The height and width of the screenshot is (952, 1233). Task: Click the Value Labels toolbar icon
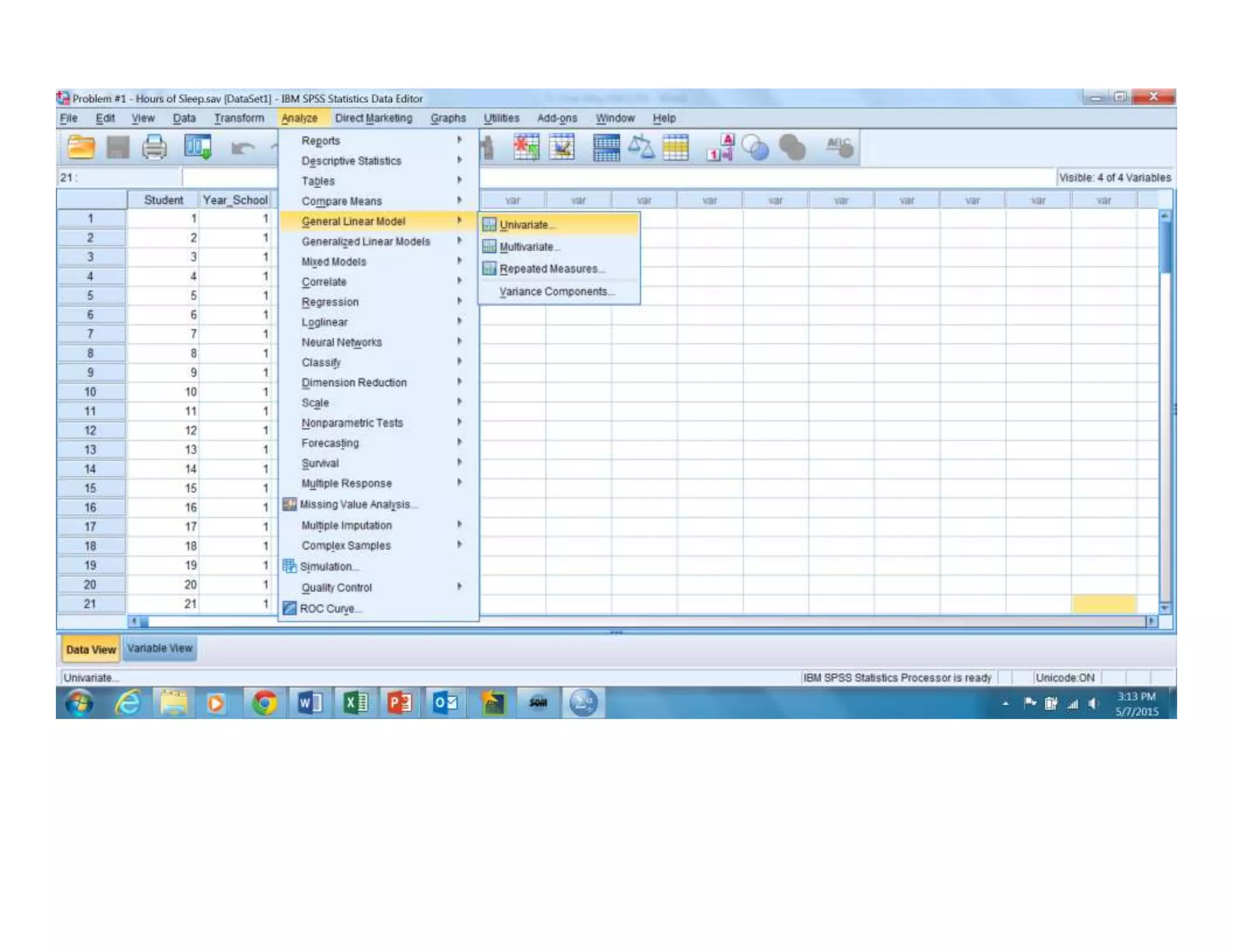click(720, 147)
